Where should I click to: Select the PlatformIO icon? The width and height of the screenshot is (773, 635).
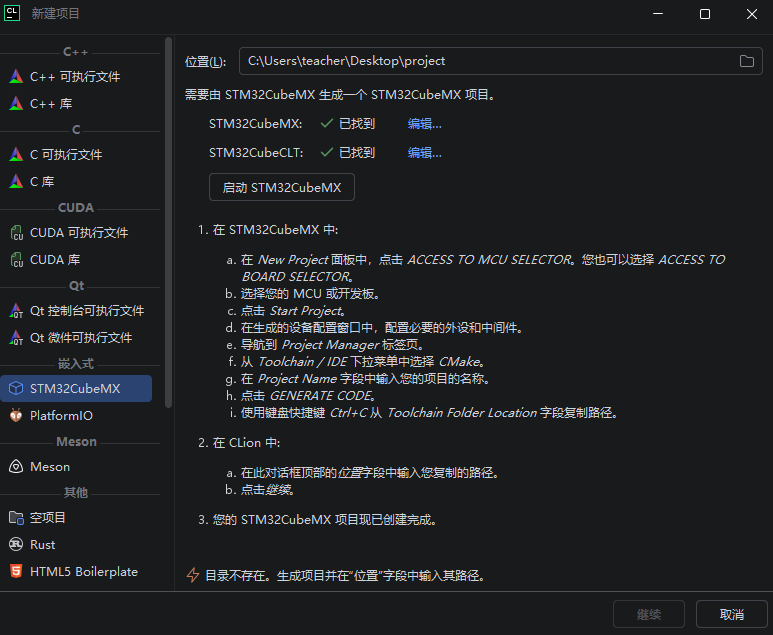coord(16,416)
